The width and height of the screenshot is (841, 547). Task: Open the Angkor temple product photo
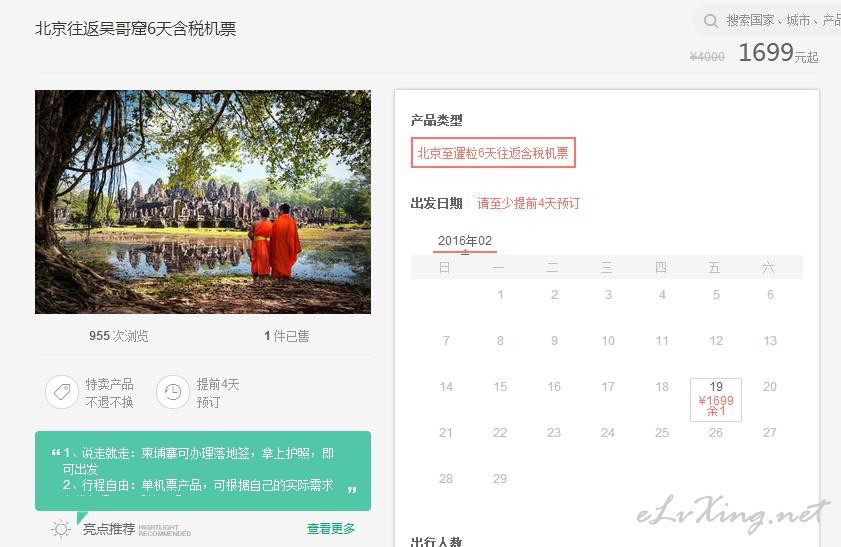tap(203, 202)
